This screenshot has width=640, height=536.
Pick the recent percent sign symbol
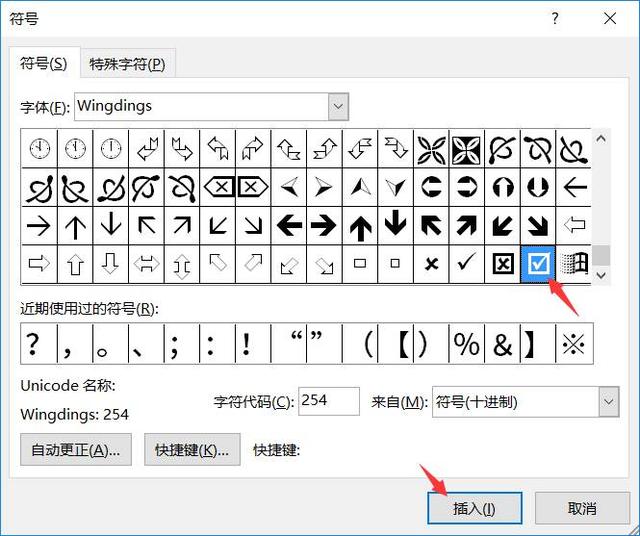tap(467, 344)
